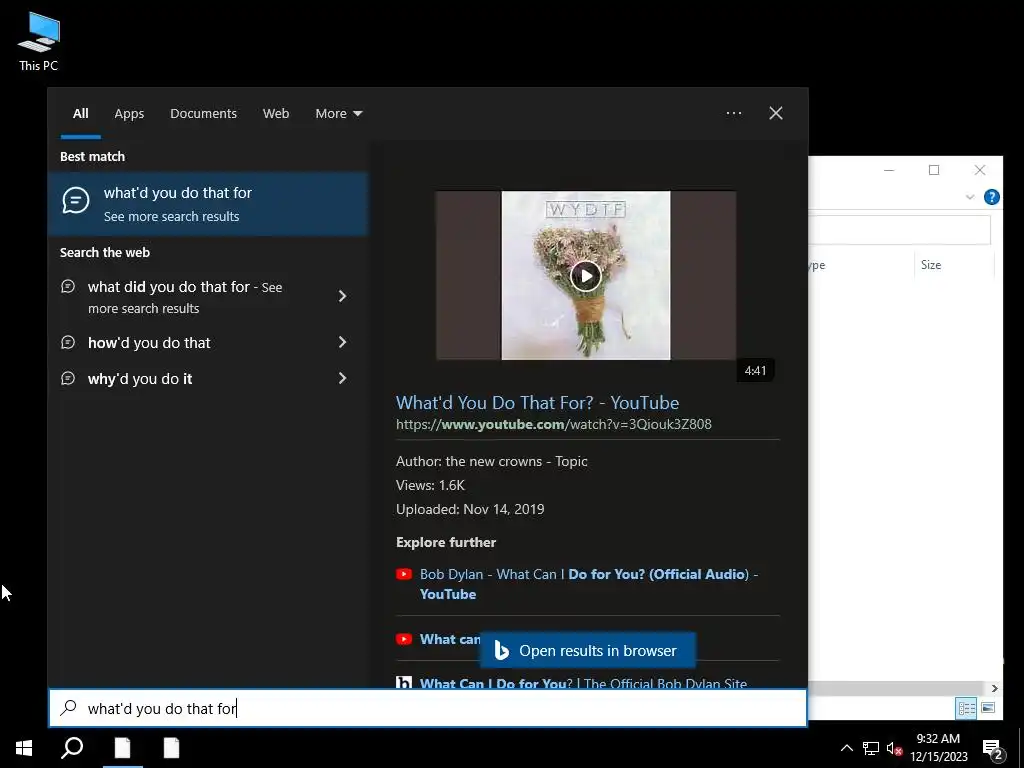This screenshot has height=768, width=1024.
Task: Open Official Bob Dylan Site link
Action: click(x=583, y=683)
